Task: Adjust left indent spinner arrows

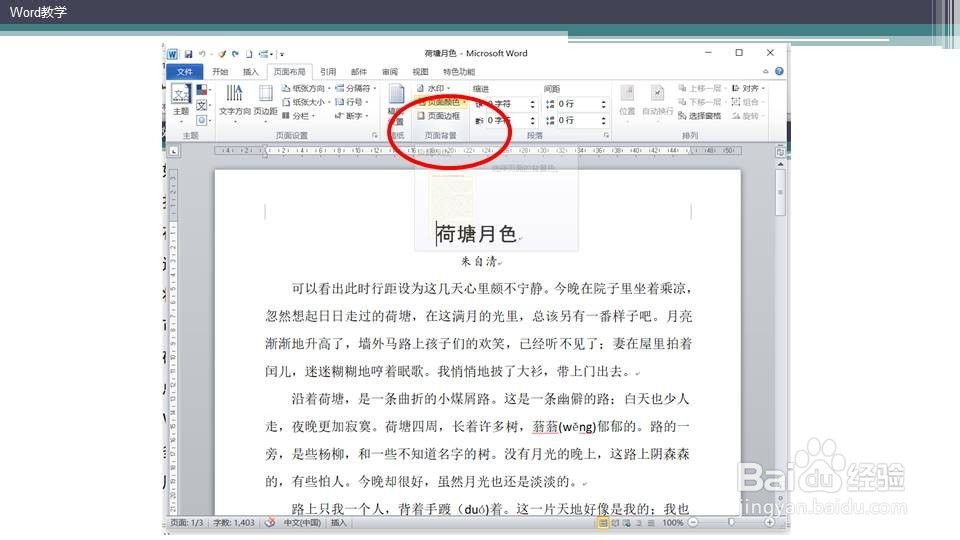Action: tap(533, 104)
